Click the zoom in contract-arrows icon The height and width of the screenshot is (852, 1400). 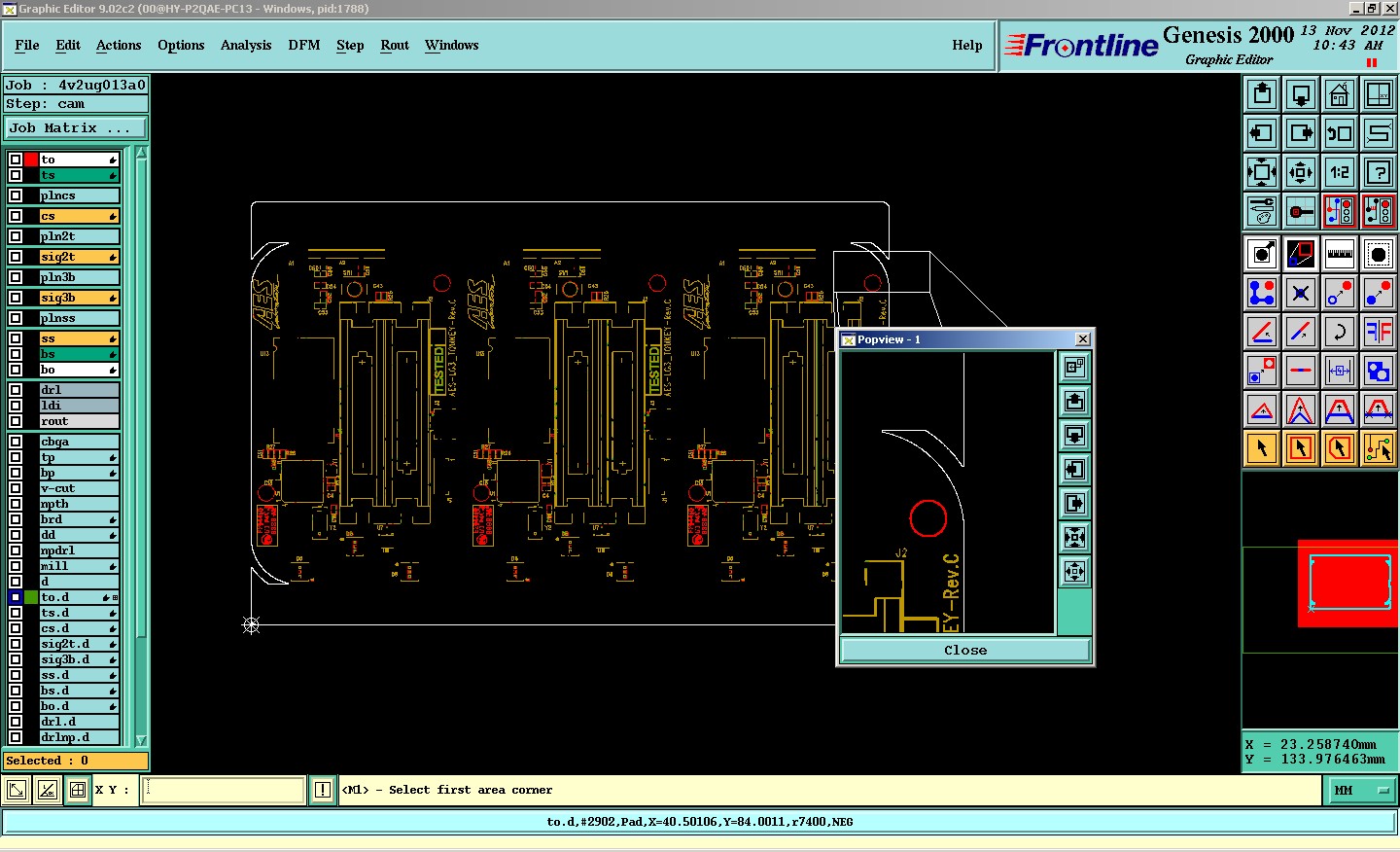(1301, 172)
